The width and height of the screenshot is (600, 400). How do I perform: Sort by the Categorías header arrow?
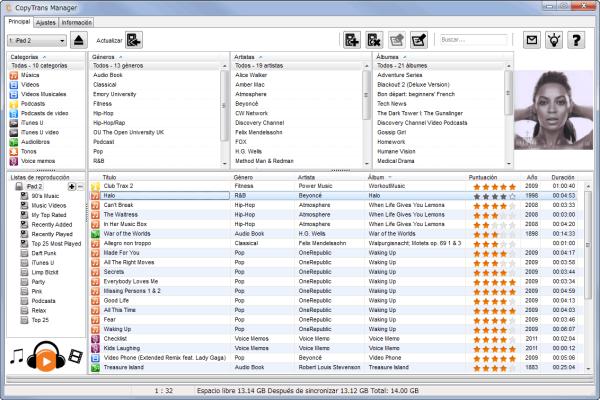click(44, 57)
